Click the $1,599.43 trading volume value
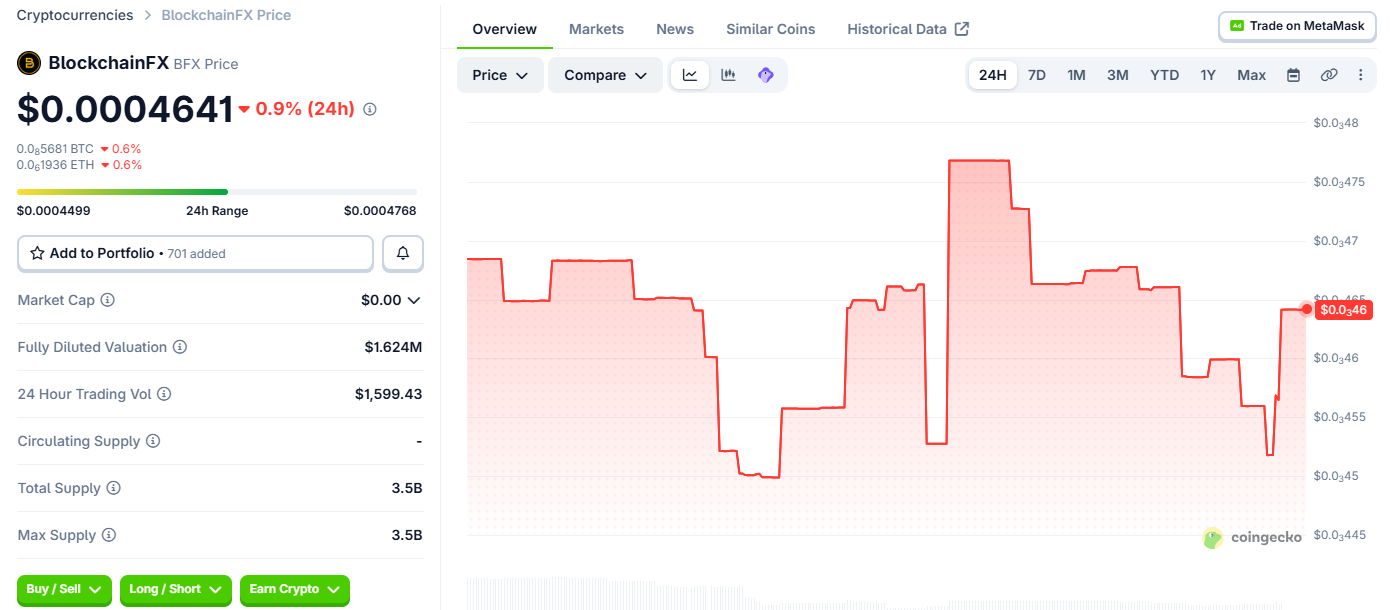Screen dimensions: 1390x610 coord(388,394)
